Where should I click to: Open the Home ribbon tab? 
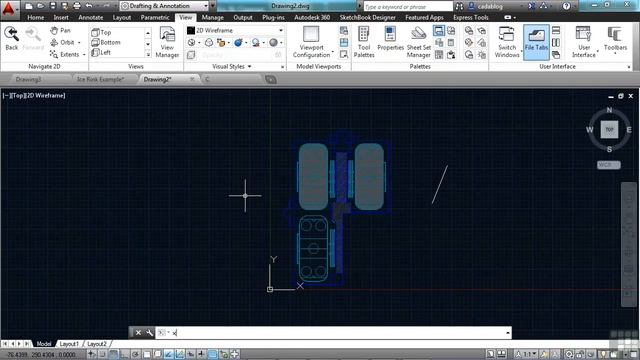pos(36,18)
